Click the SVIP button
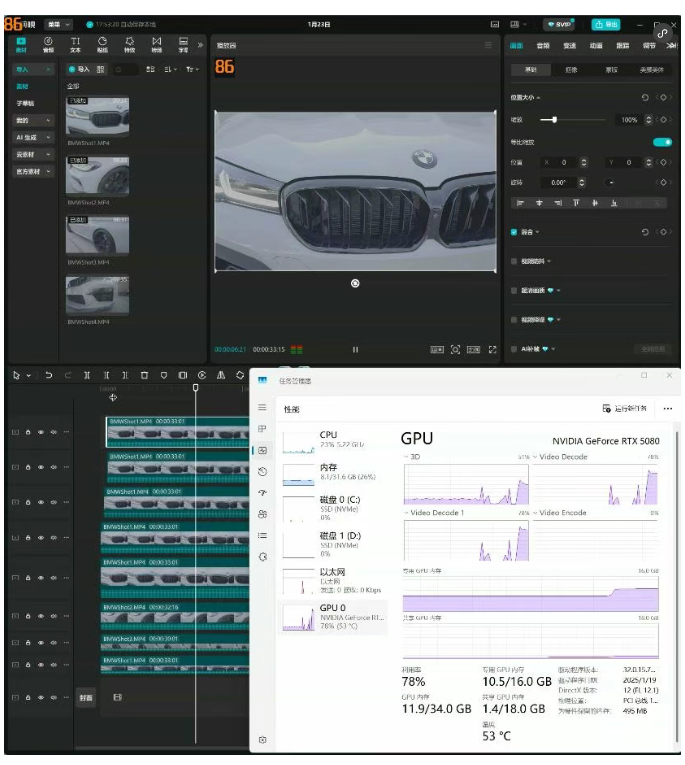The image size is (685, 765). tap(559, 24)
